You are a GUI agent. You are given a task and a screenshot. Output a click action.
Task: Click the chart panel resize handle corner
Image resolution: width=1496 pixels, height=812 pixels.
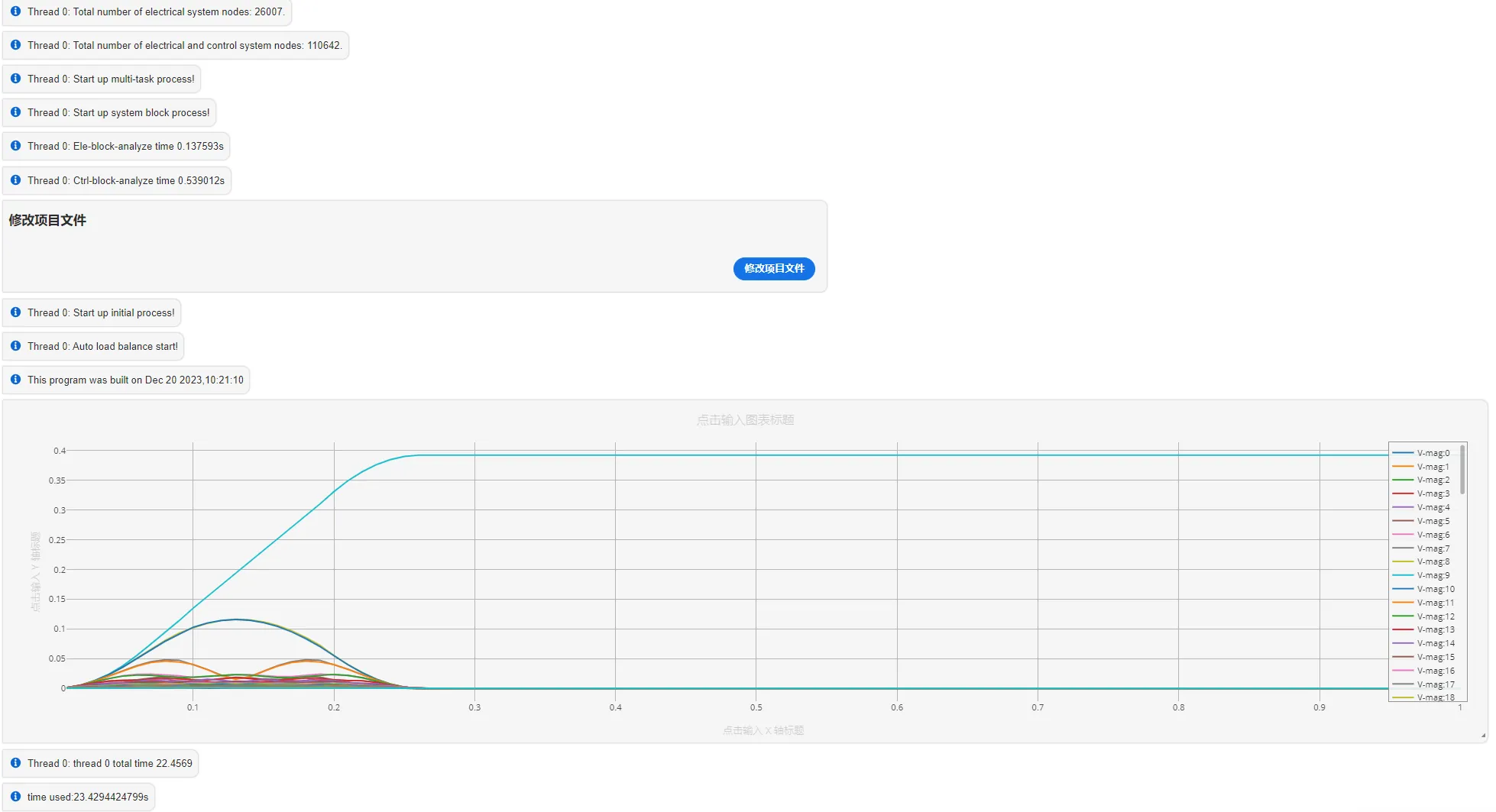coord(1483,735)
